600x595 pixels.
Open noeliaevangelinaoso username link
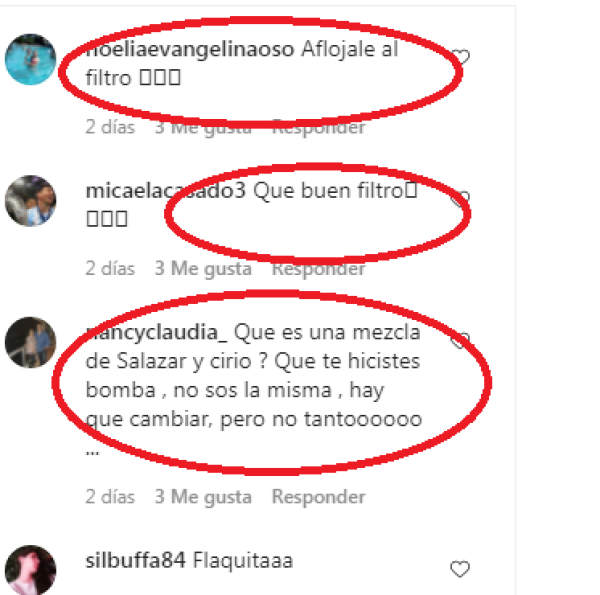[190, 50]
